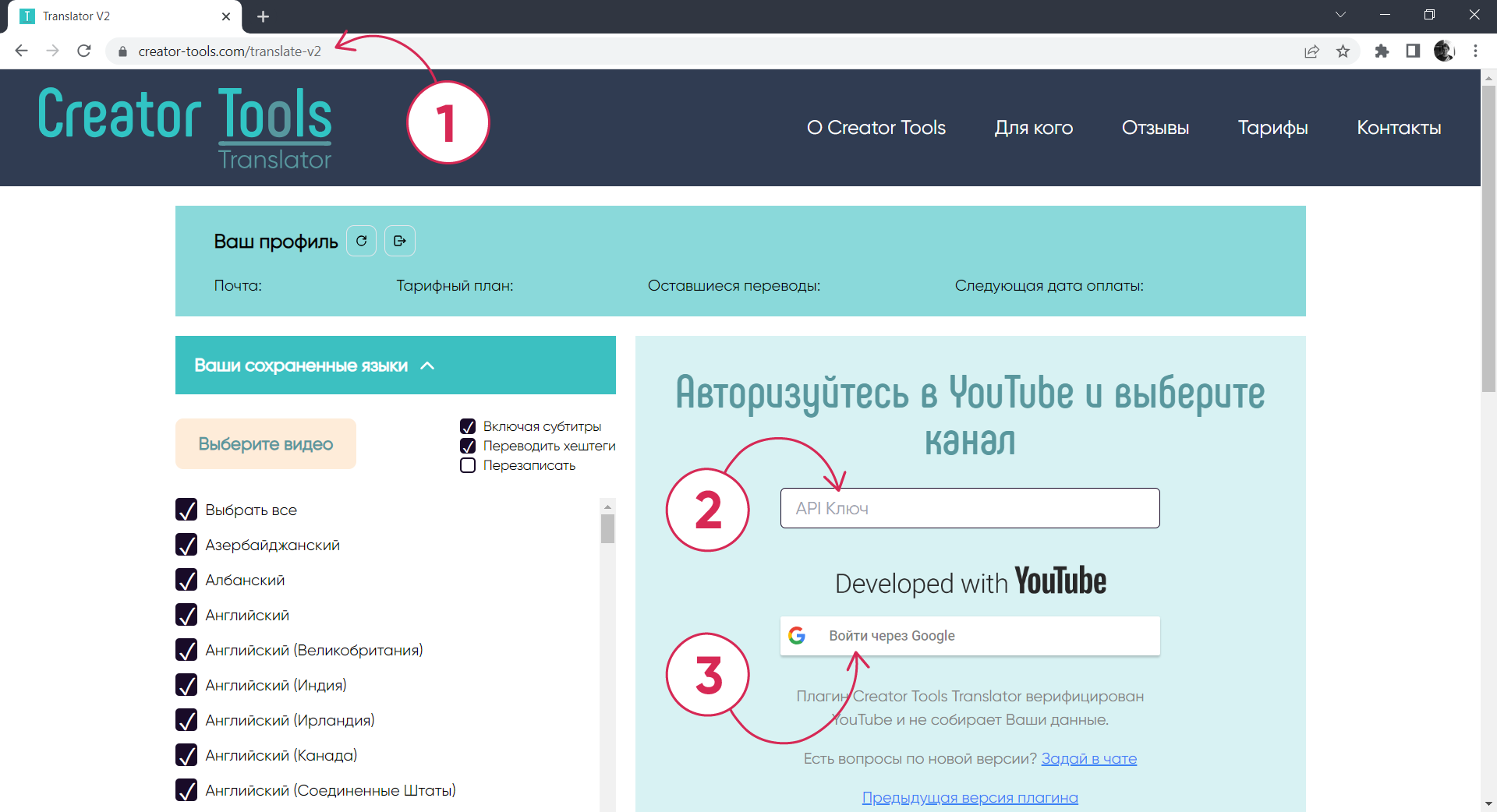Open the 'О Creator Tools' menu item
This screenshot has width=1497, height=812.
[876, 128]
